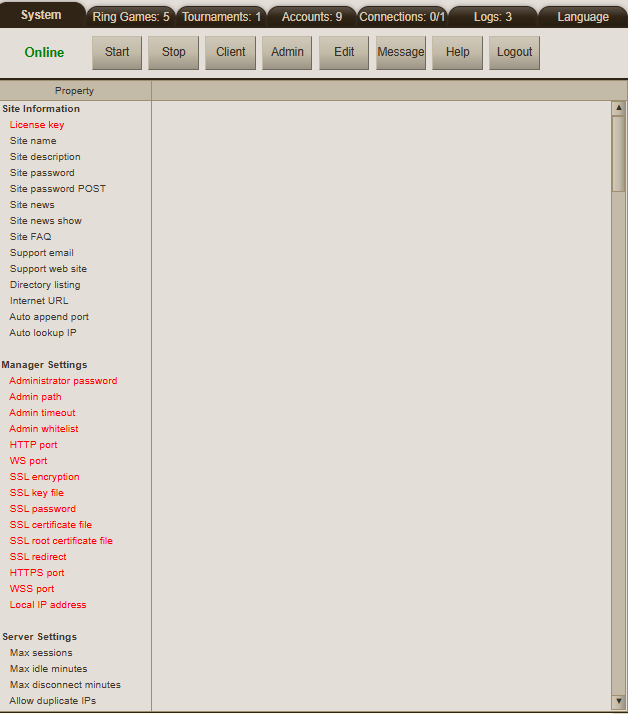The height and width of the screenshot is (714, 628).
Task: Select the SSL encryption property
Action: (44, 477)
